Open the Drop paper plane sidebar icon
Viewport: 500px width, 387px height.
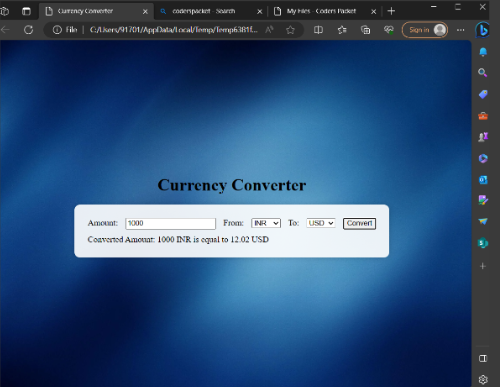point(483,221)
